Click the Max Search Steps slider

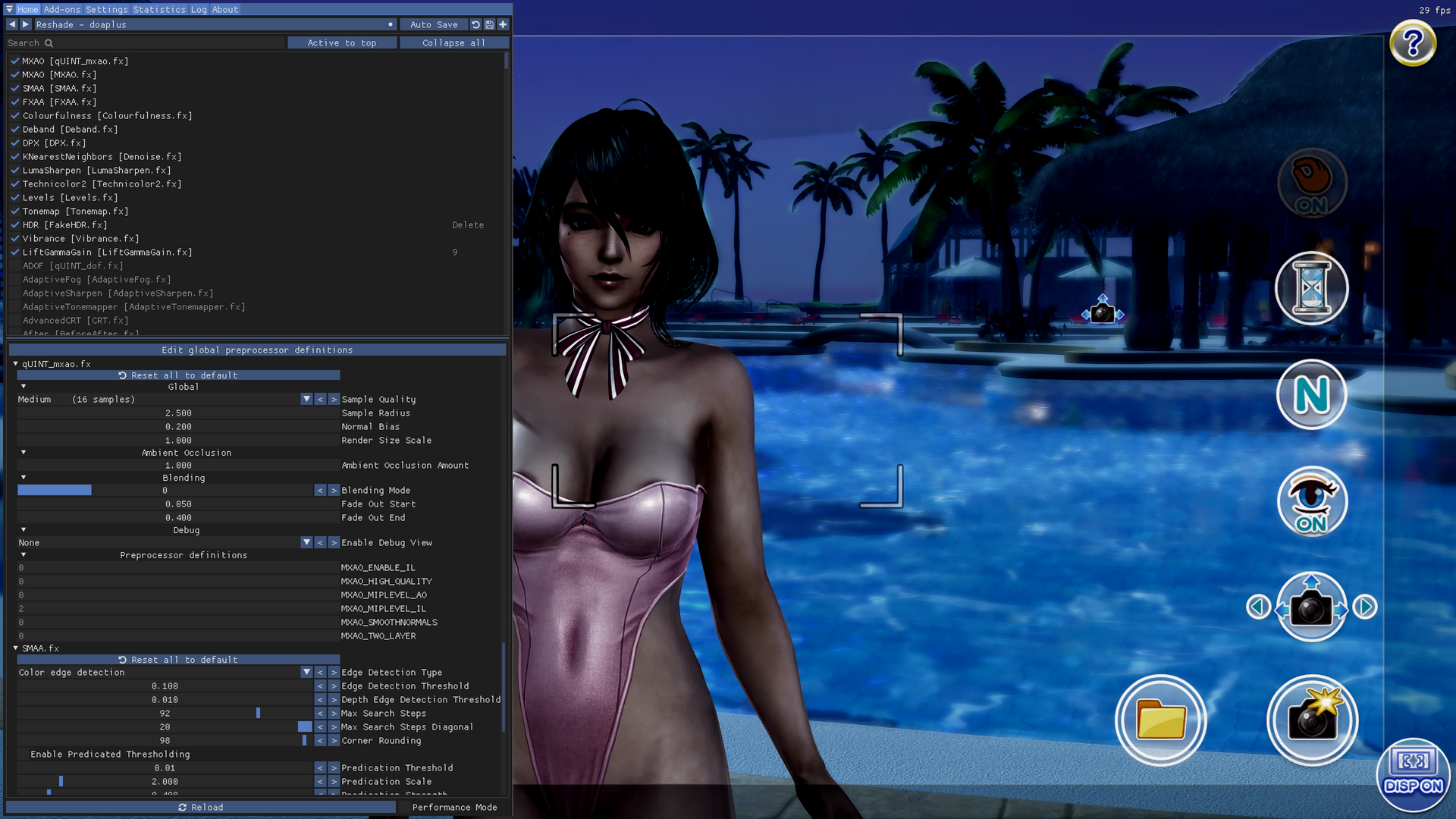tap(165, 714)
